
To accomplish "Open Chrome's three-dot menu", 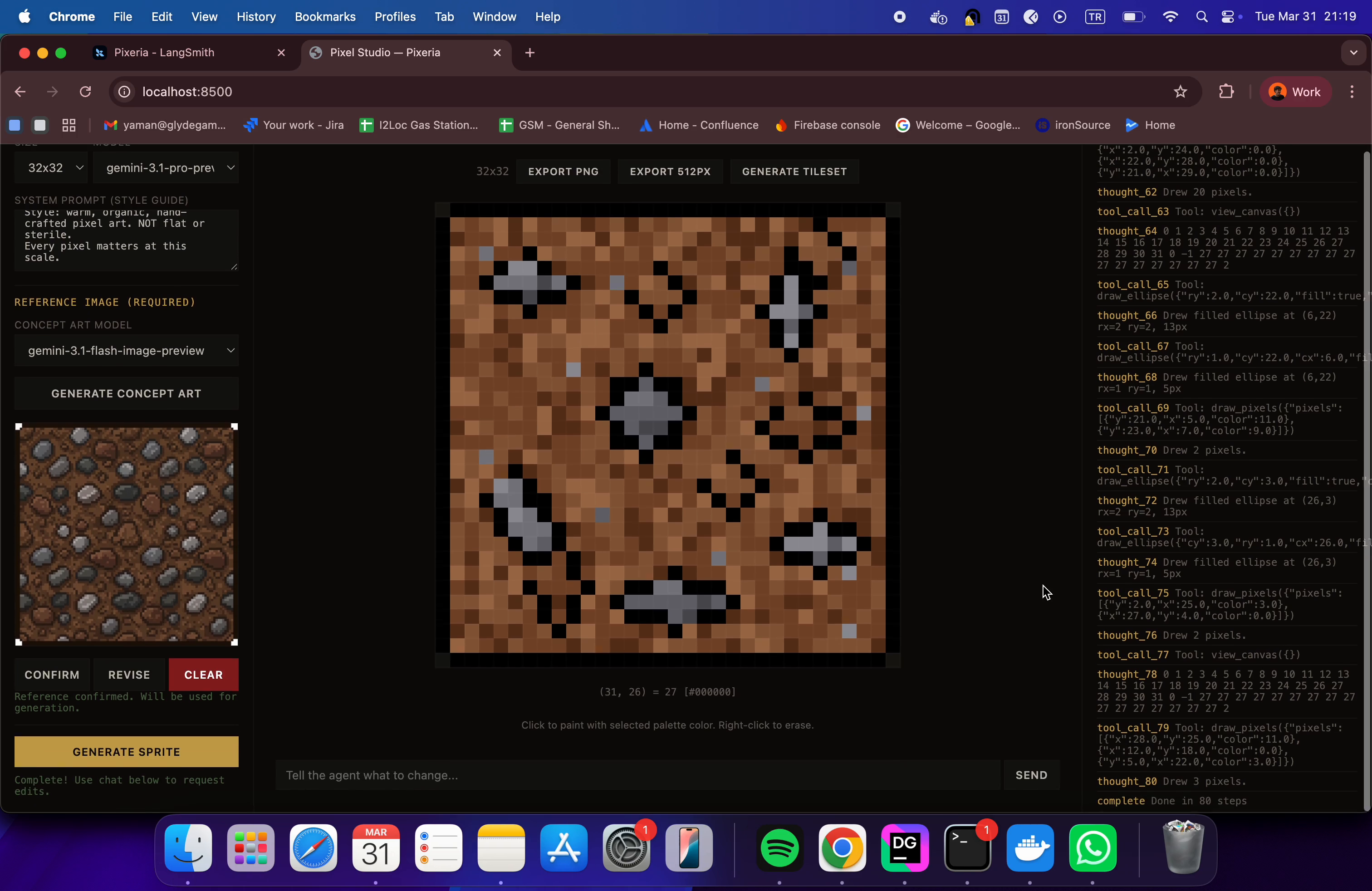I will coord(1351,92).
